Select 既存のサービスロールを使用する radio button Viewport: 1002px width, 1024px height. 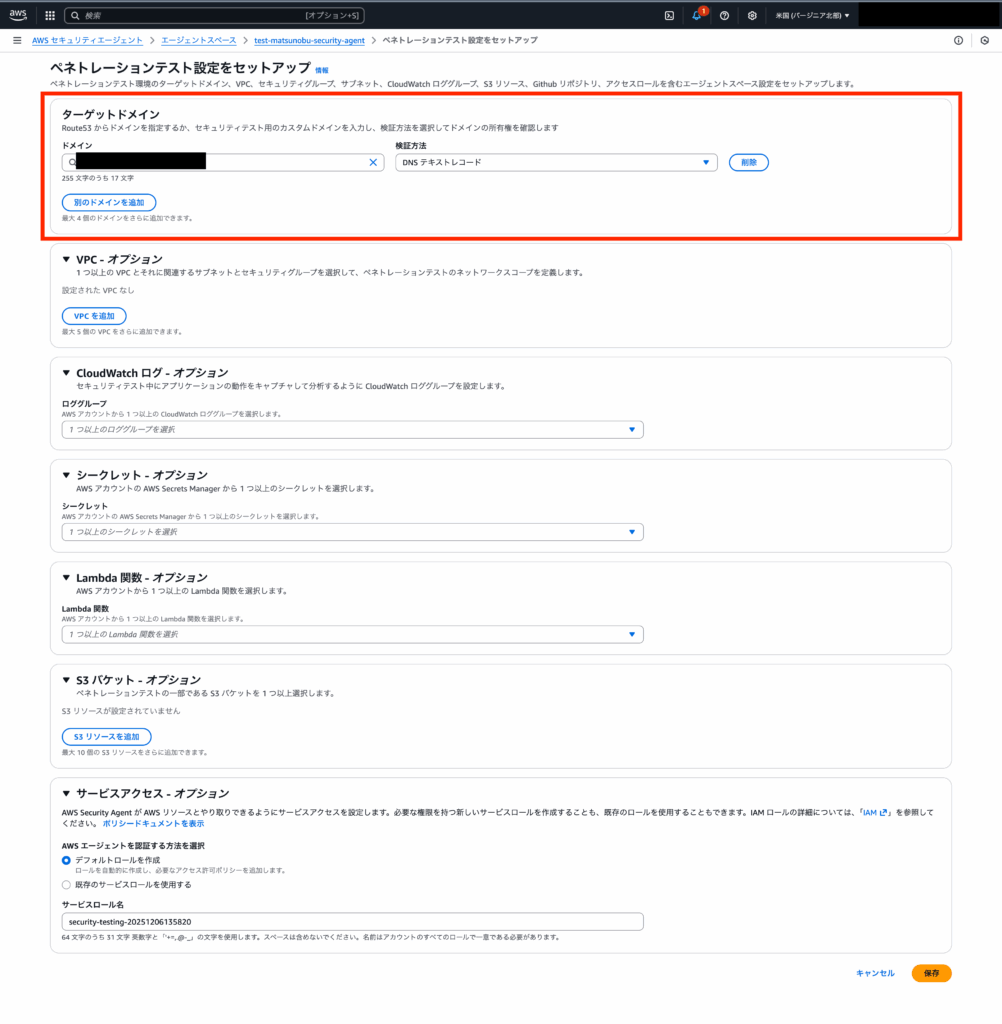pos(66,885)
